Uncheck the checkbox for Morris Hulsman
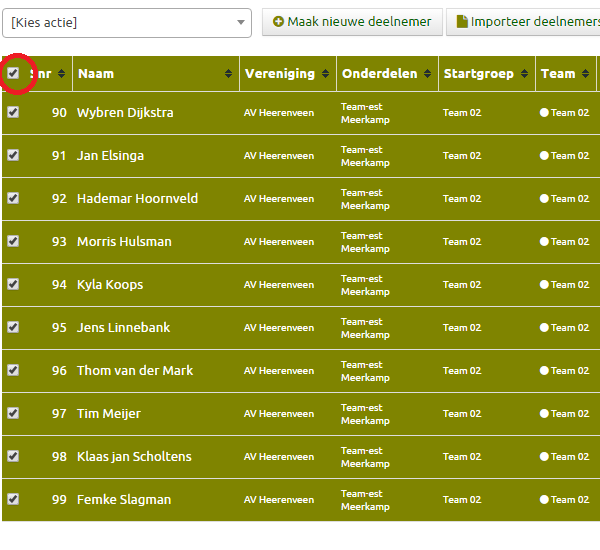Screen dimensions: 600x550 (x=13, y=241)
